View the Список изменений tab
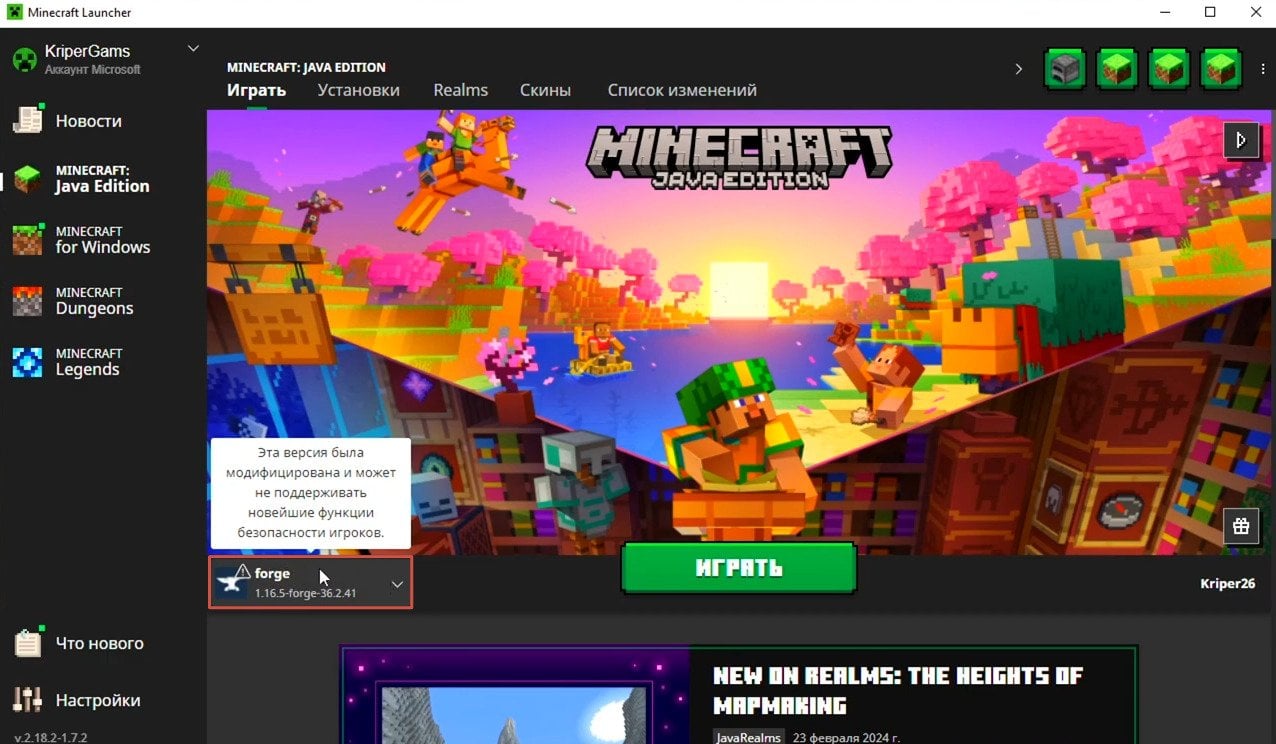The height and width of the screenshot is (744, 1276). tap(682, 90)
